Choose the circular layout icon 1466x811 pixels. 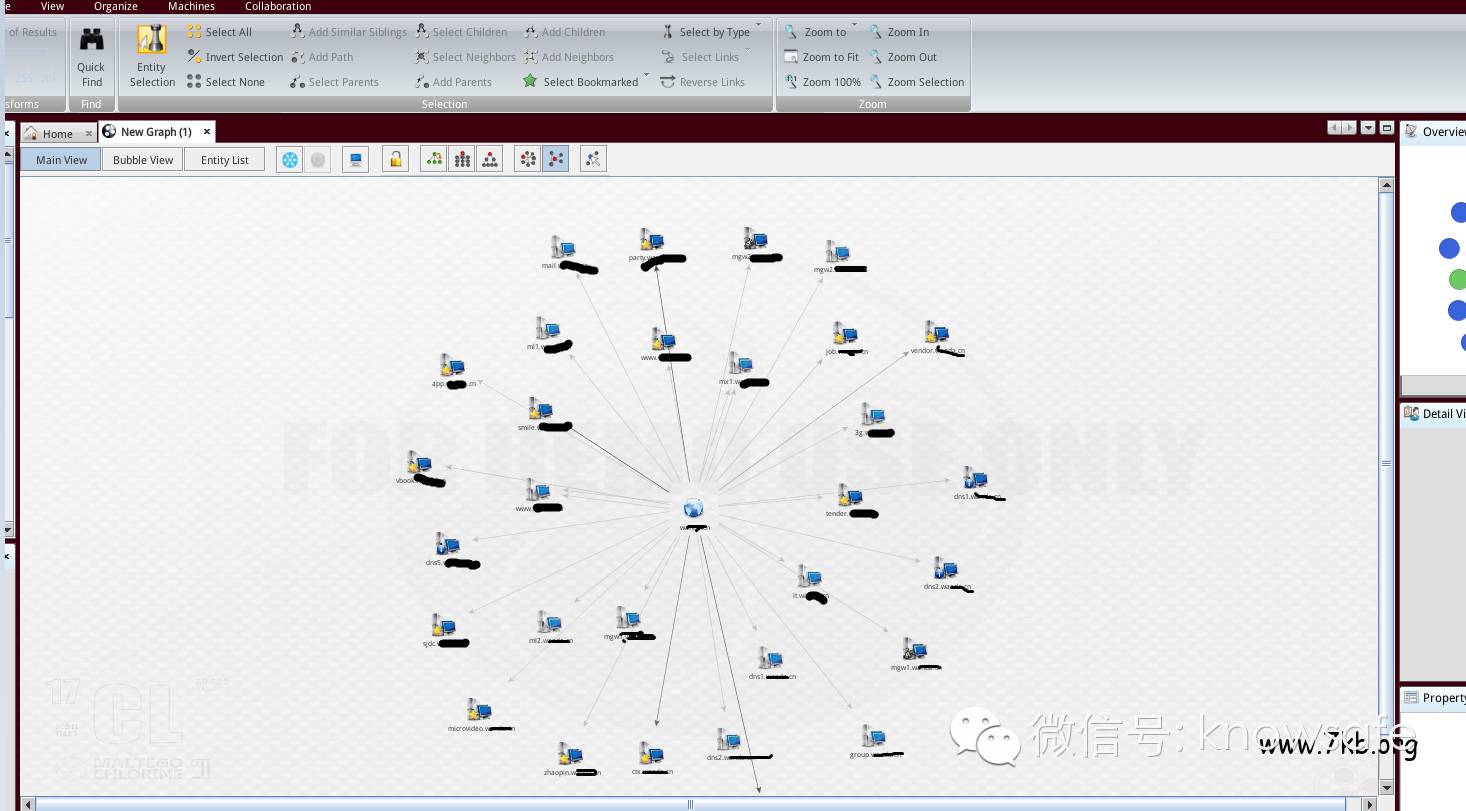(527, 159)
